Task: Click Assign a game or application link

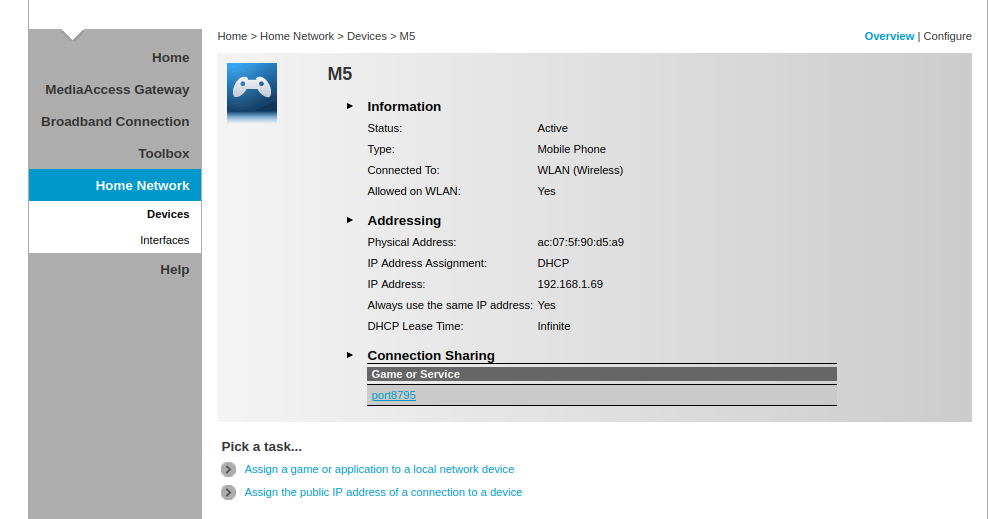Action: click(x=379, y=469)
